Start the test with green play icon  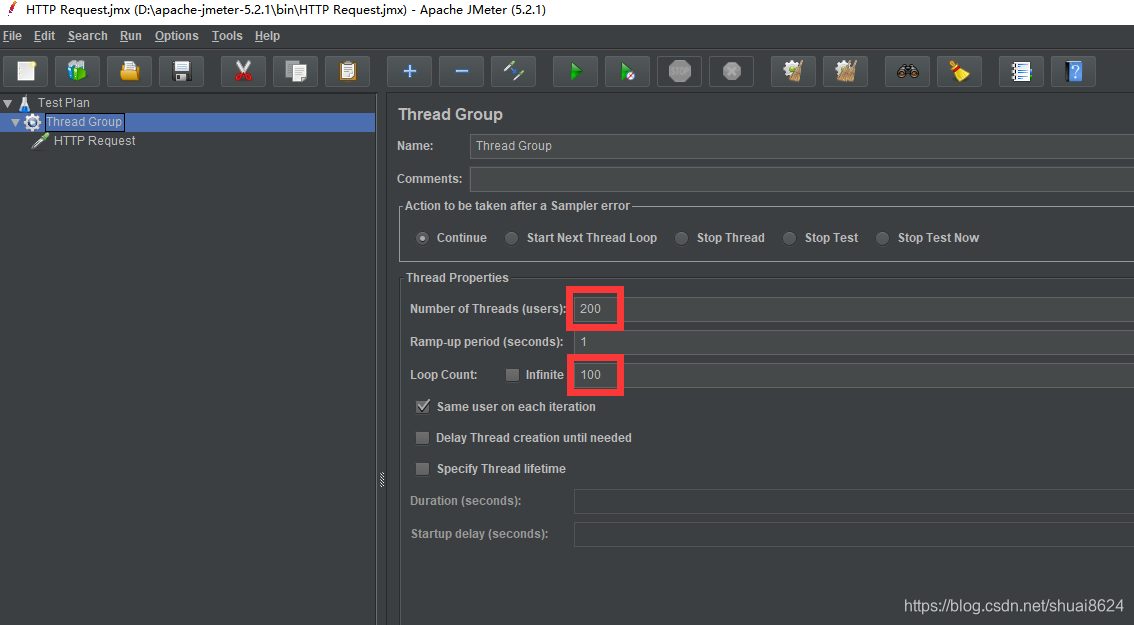pos(575,72)
